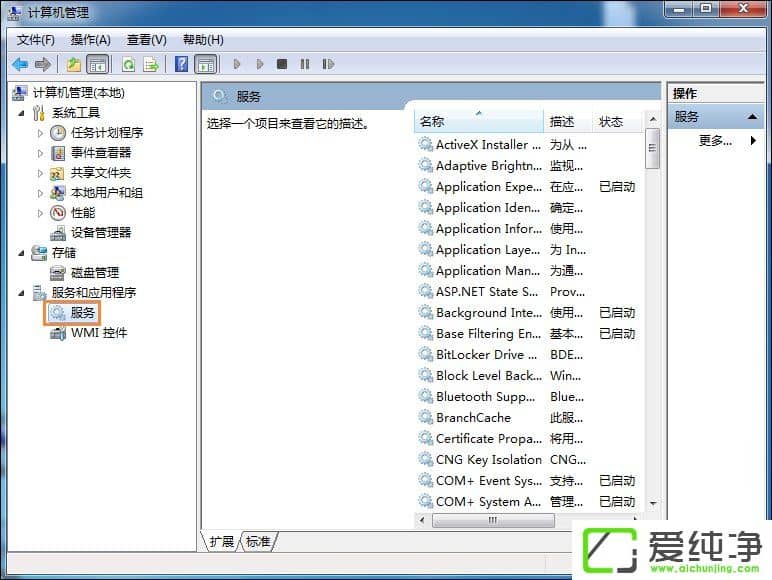Open the blue Help toolbar icon
772x580 pixels.
coord(181,64)
